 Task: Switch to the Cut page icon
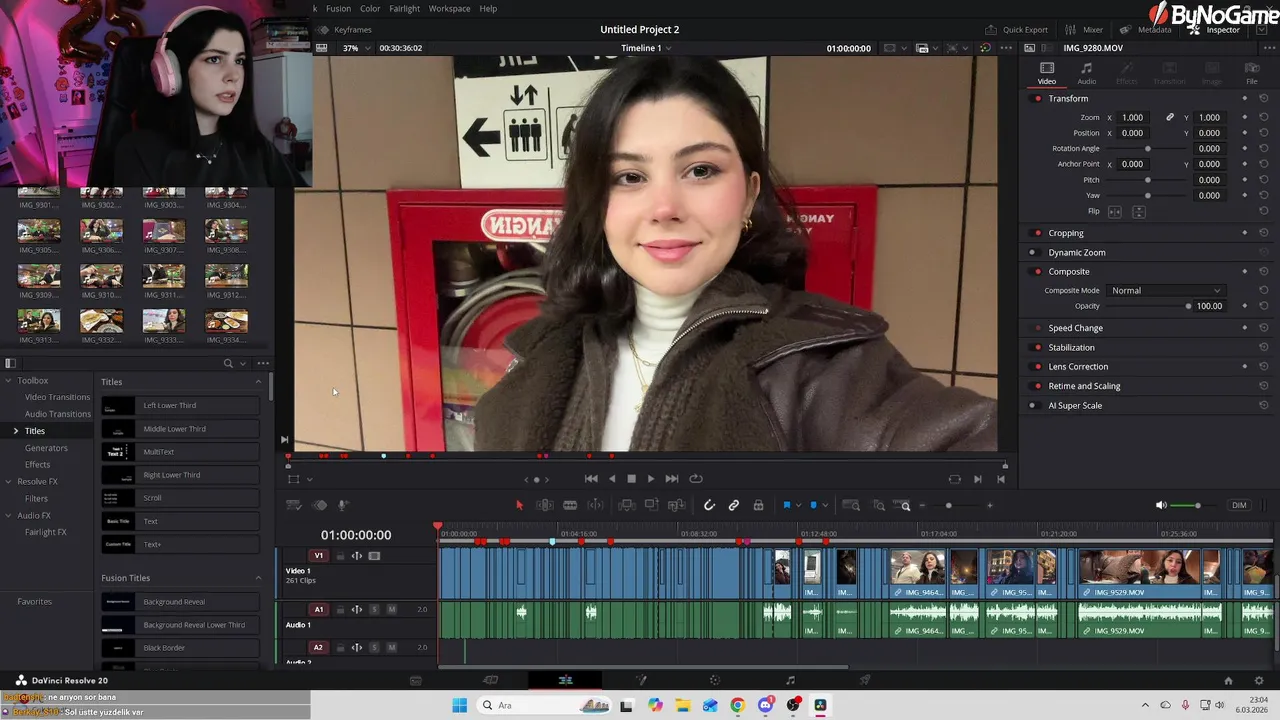click(x=491, y=680)
